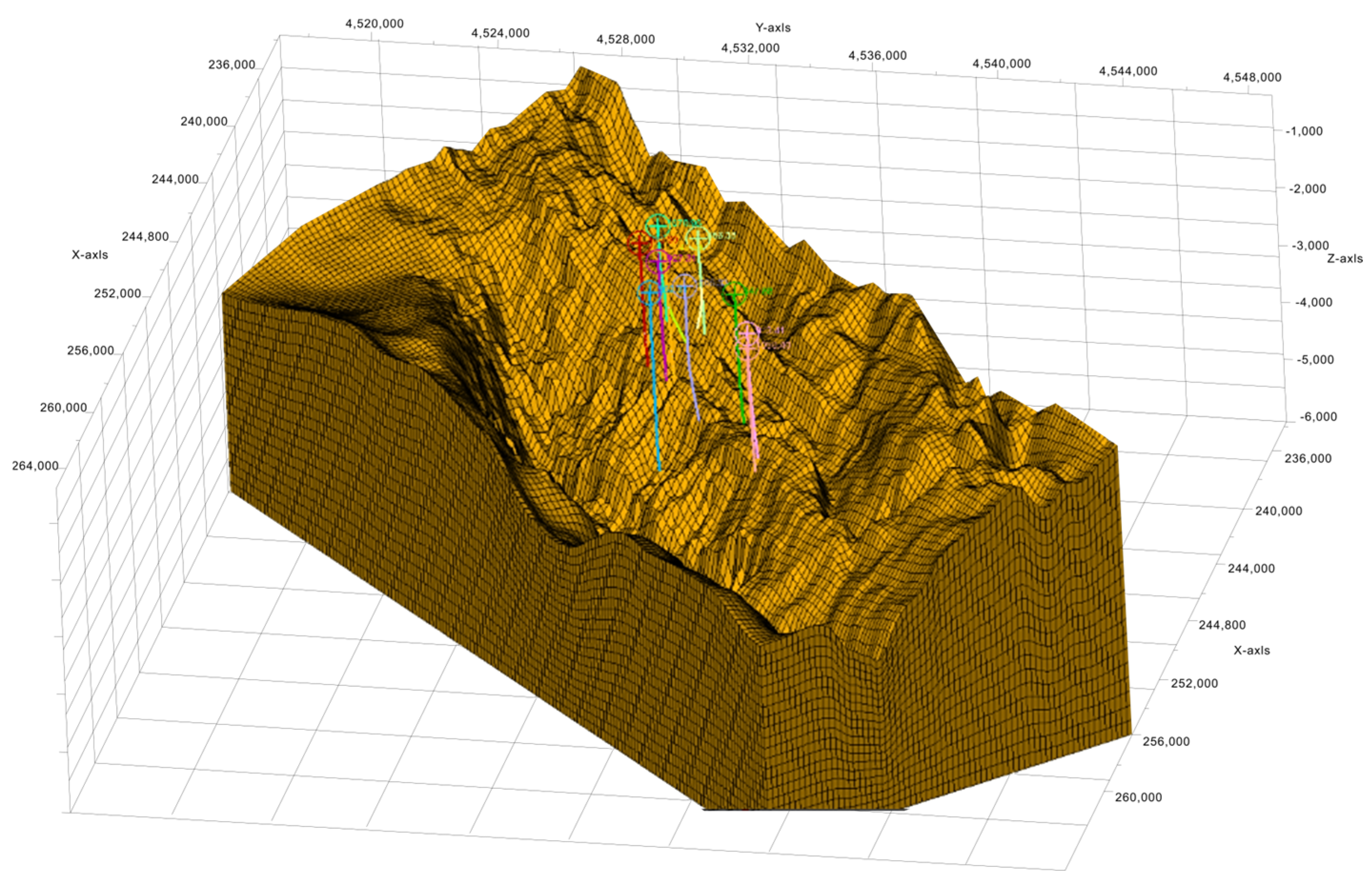
Task: Click the 4,532,000 Y-axis tick label
Action: pos(750,48)
